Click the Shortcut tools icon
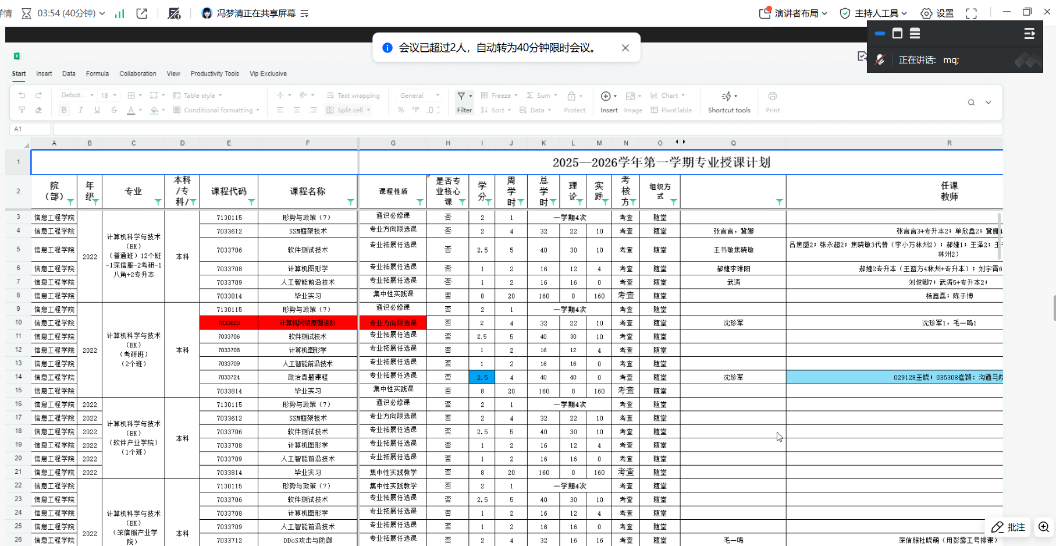Image resolution: width=1056 pixels, height=546 pixels. [728, 97]
